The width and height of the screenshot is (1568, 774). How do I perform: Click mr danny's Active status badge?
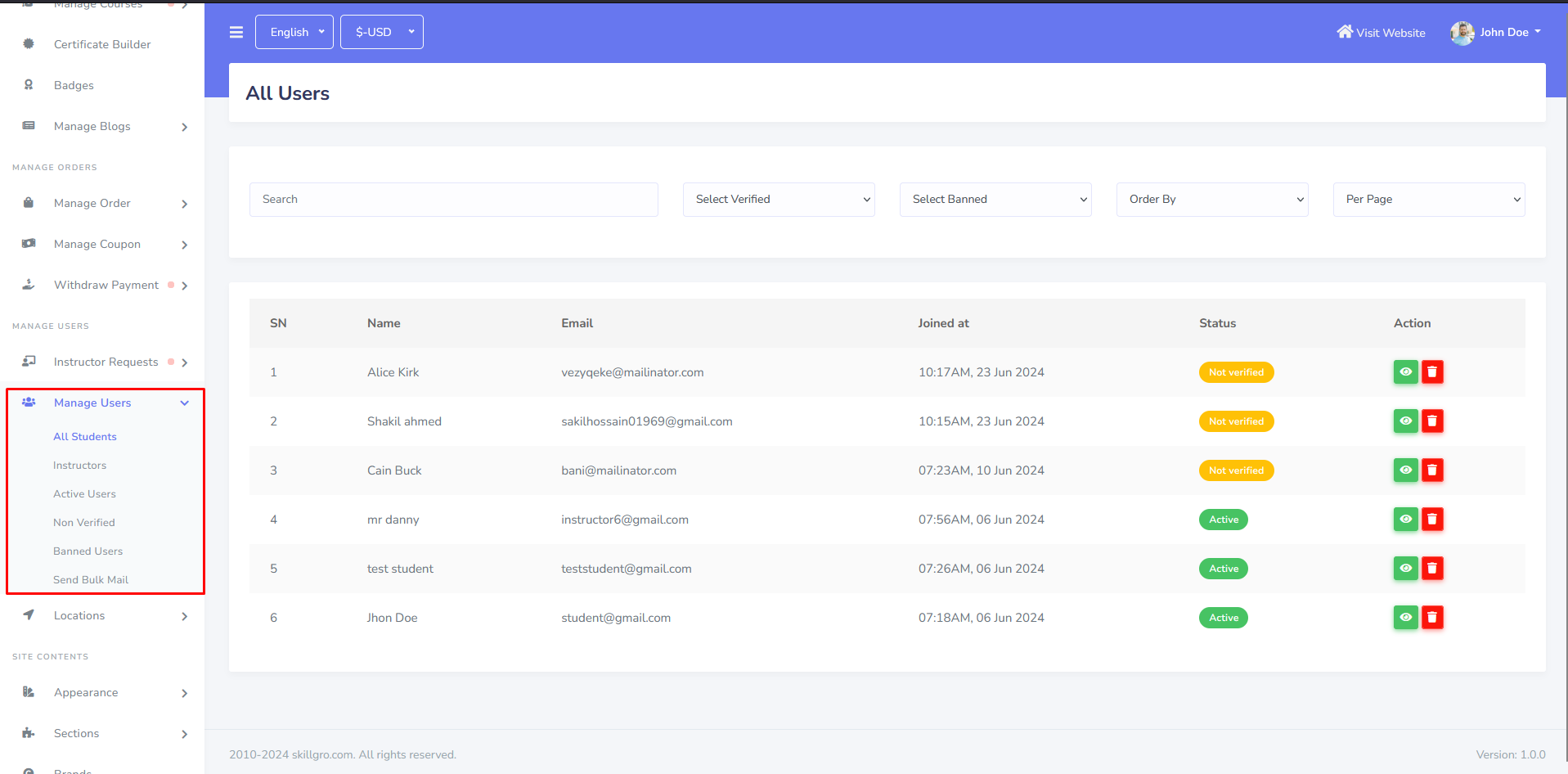pos(1224,520)
